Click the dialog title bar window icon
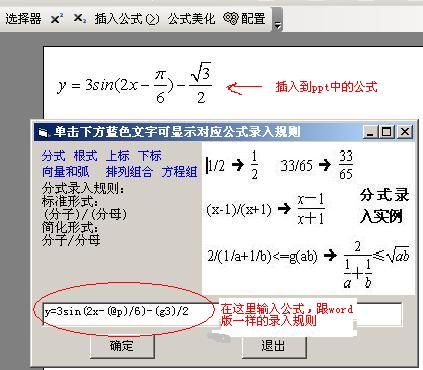423x370 pixels. [43, 133]
